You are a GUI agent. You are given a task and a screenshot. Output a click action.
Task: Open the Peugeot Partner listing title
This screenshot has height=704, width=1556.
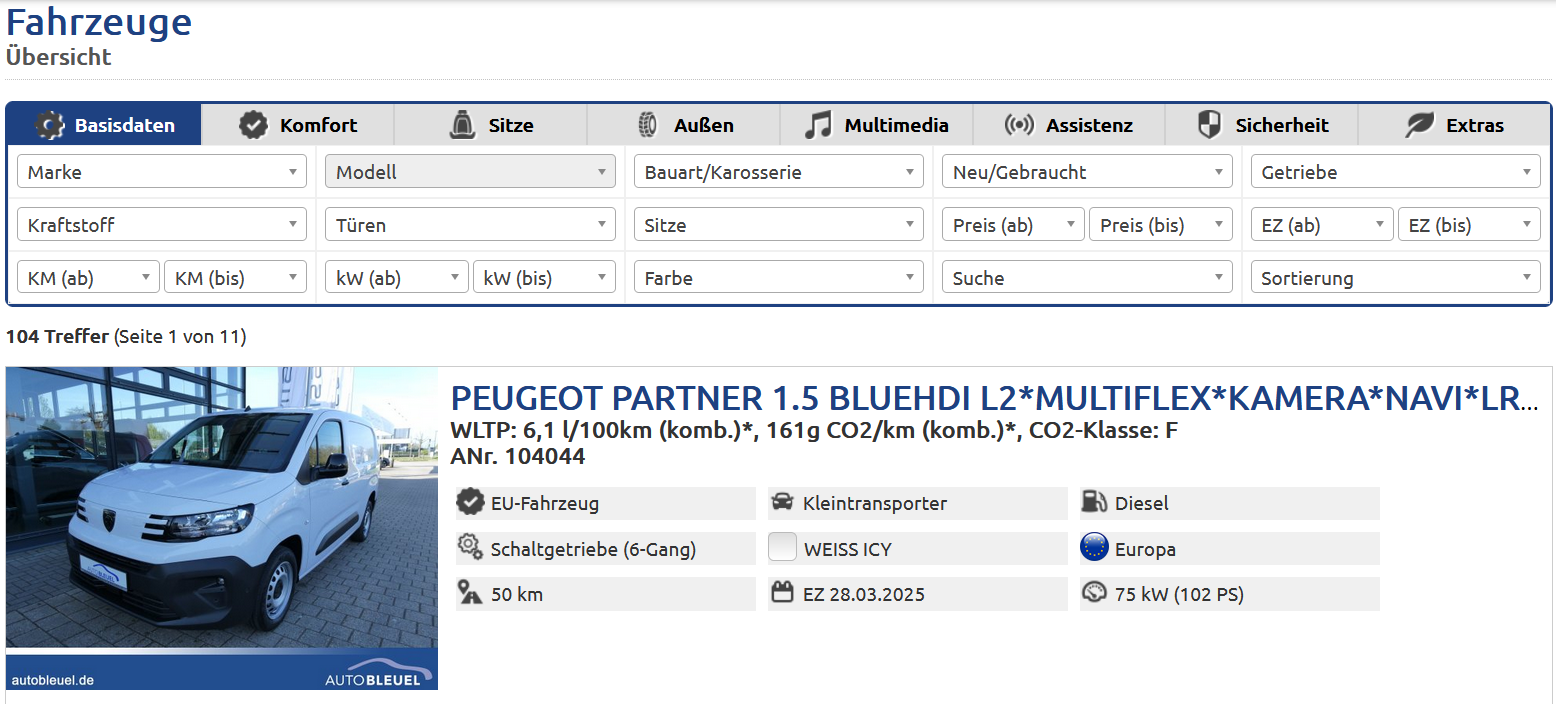point(993,398)
